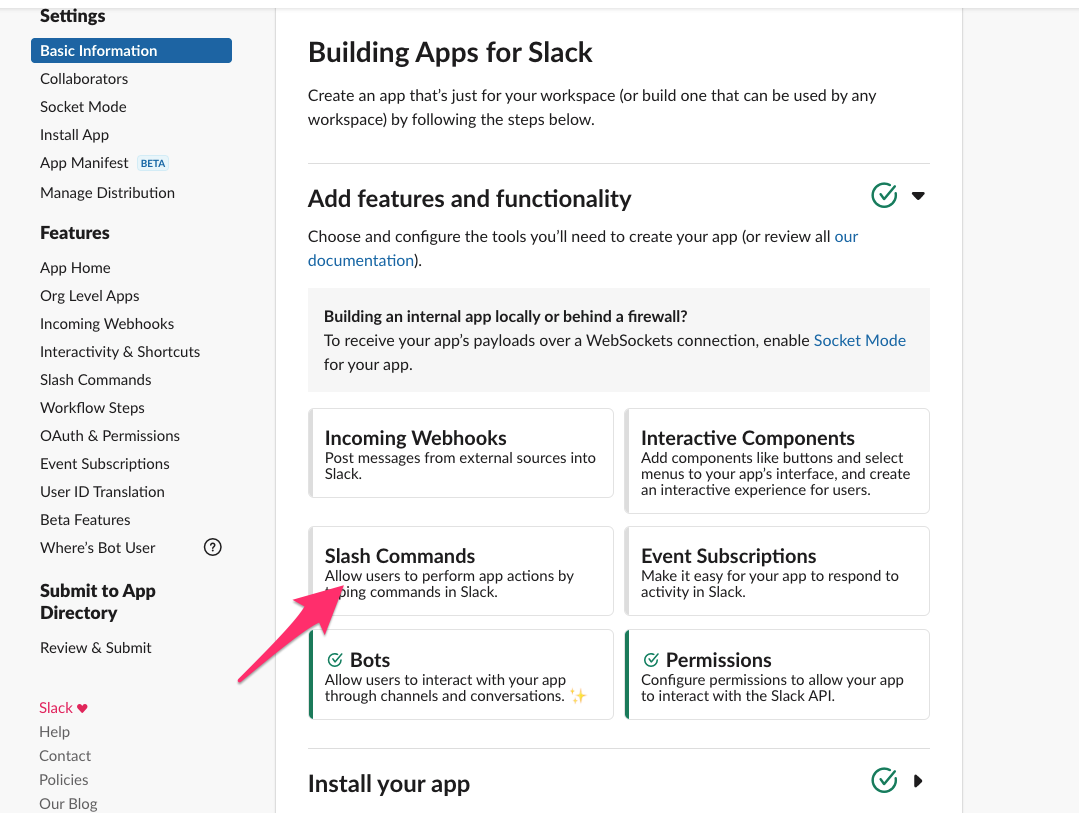Viewport: 1079px width, 813px height.
Task: Click the 'Features' sidebar heading
Action: coord(74,233)
